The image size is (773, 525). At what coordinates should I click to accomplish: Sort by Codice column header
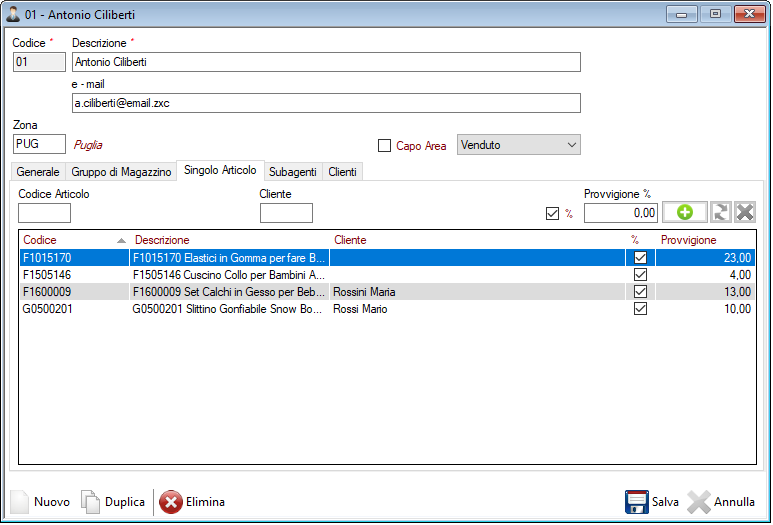70,240
